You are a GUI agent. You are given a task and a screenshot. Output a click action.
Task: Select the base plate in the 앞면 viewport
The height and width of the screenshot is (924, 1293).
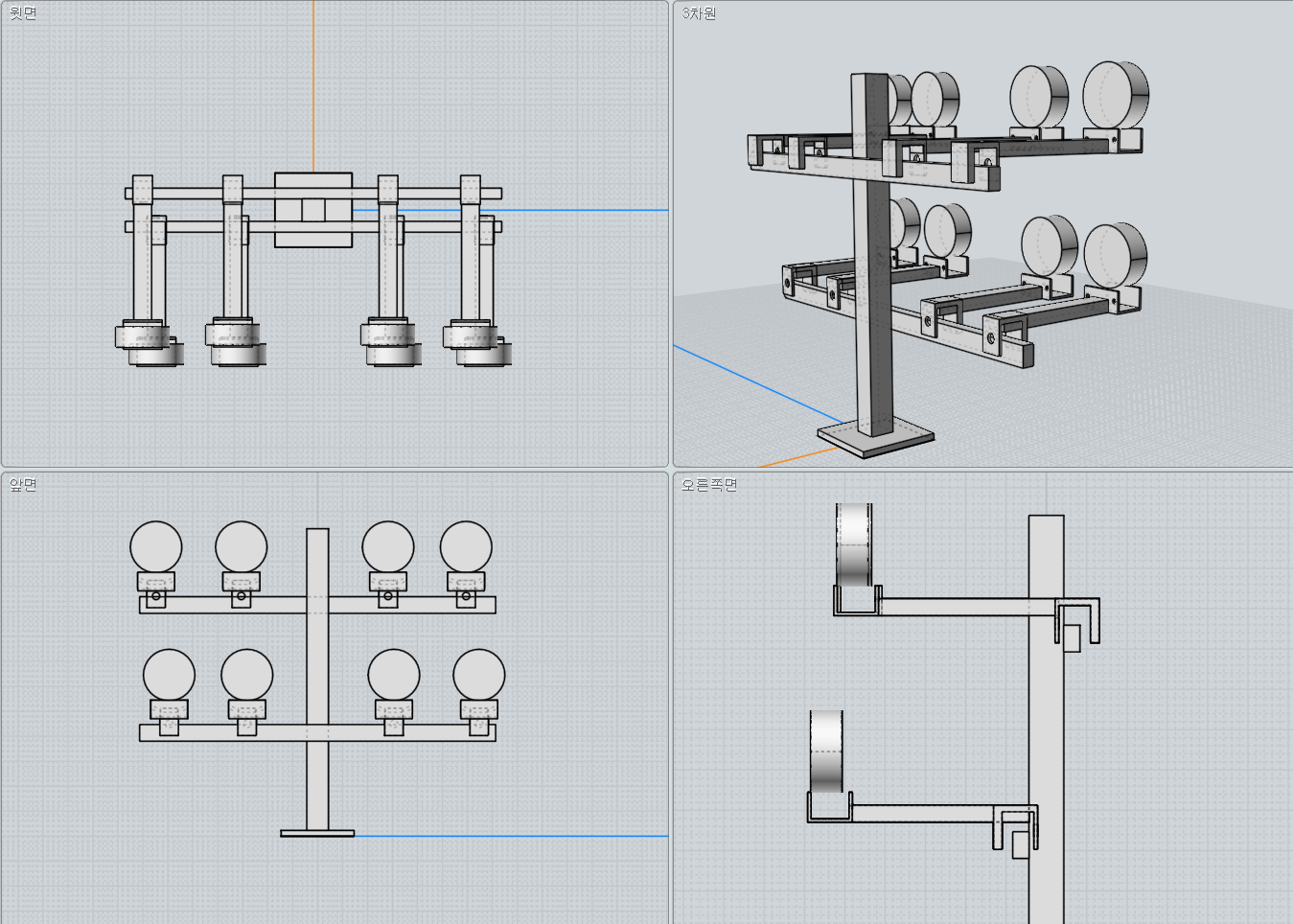coord(317,833)
